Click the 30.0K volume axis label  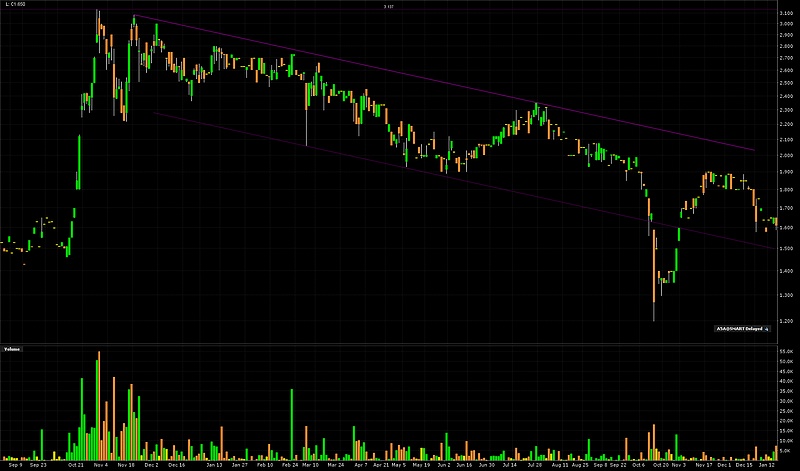[x=786, y=401]
